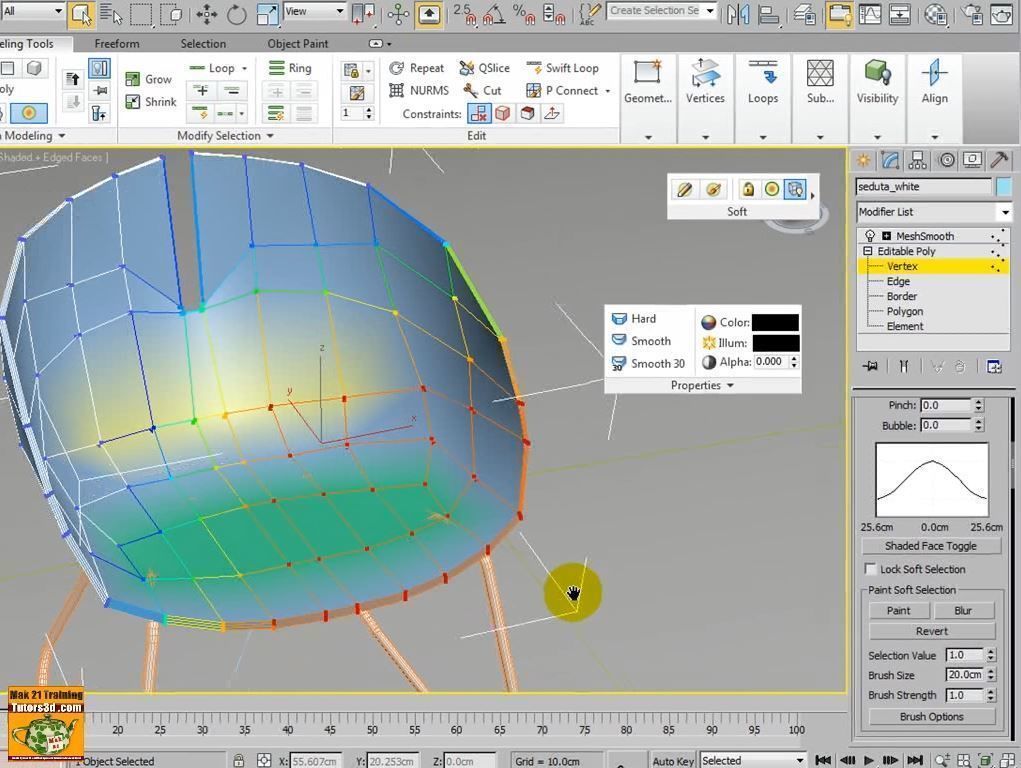The width and height of the screenshot is (1021, 768).
Task: Select the Select and Move tool
Action: click(x=205, y=13)
